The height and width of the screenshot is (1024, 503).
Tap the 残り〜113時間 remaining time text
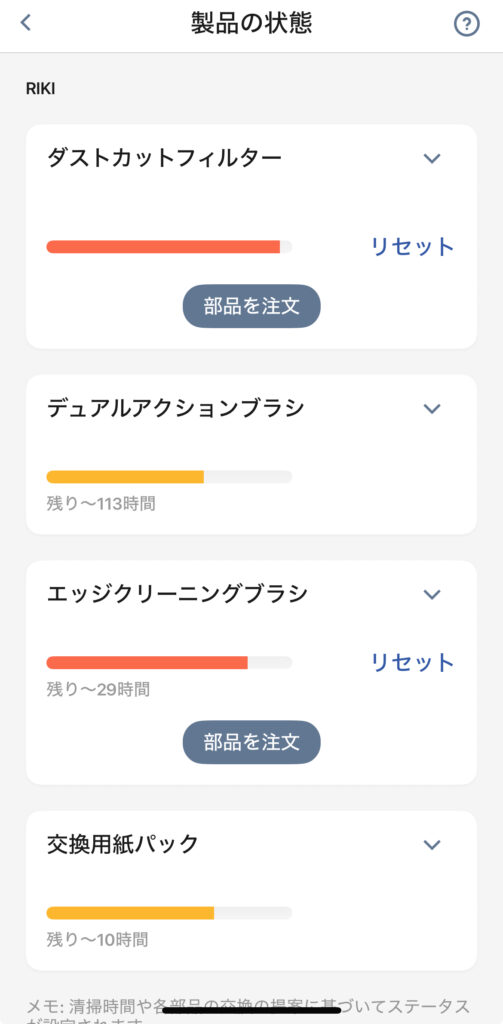pos(101,504)
